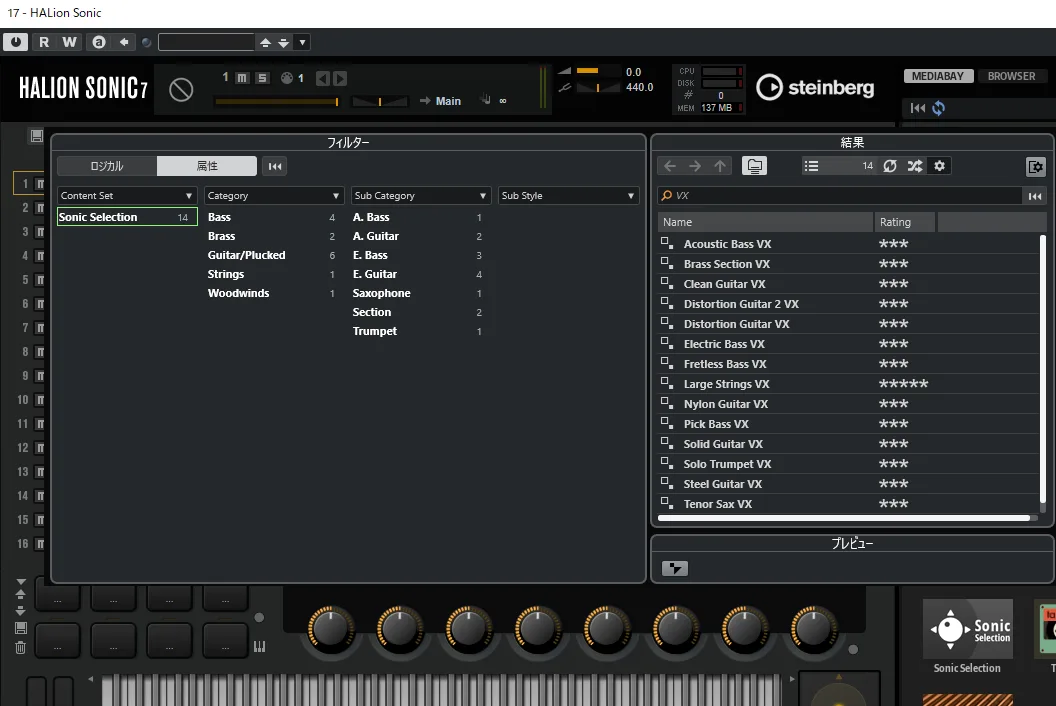Go forward in results navigation
Image resolution: width=1056 pixels, height=706 pixels.
695,166
